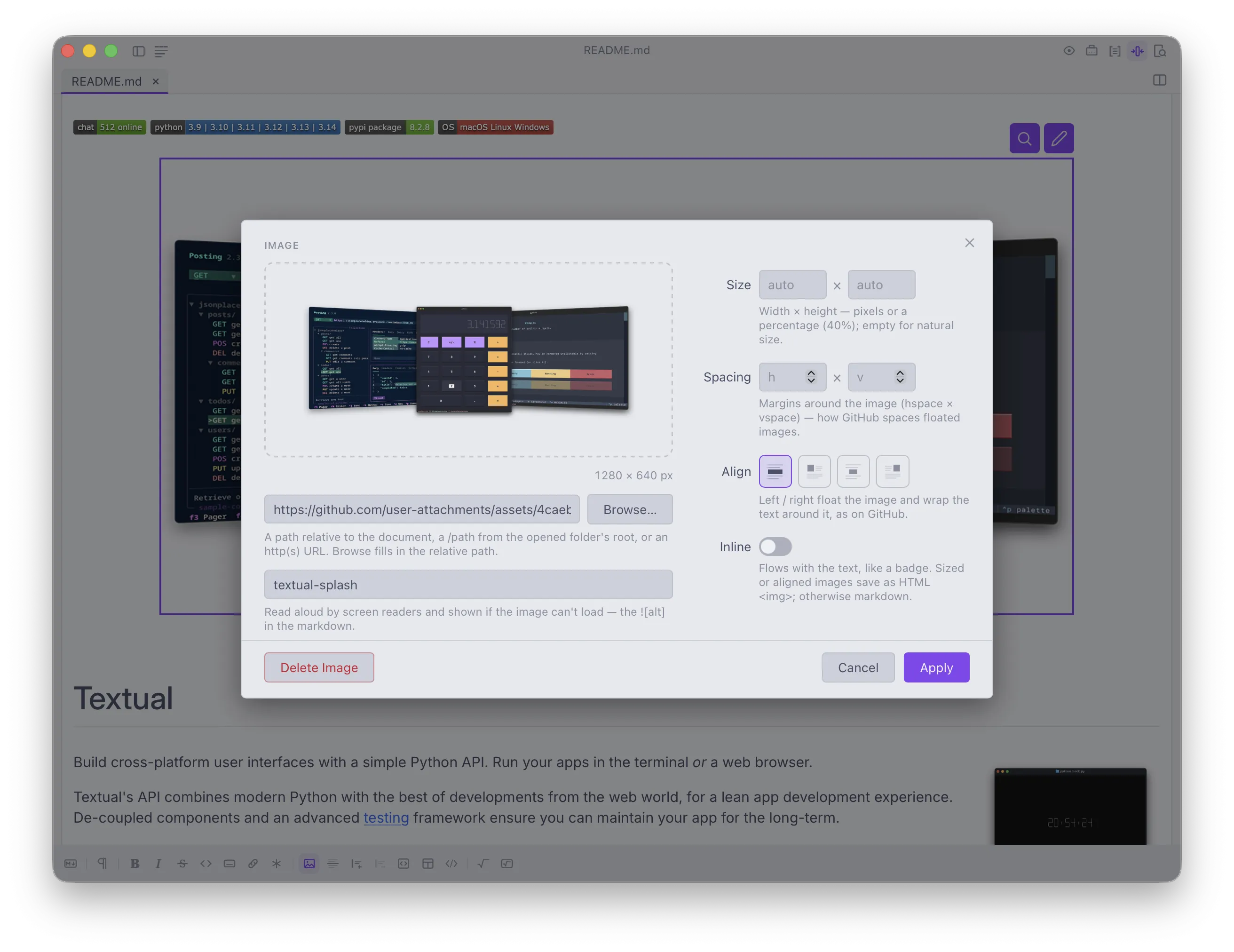
Task: Click the split editor icon below title bar
Action: tap(1159, 80)
